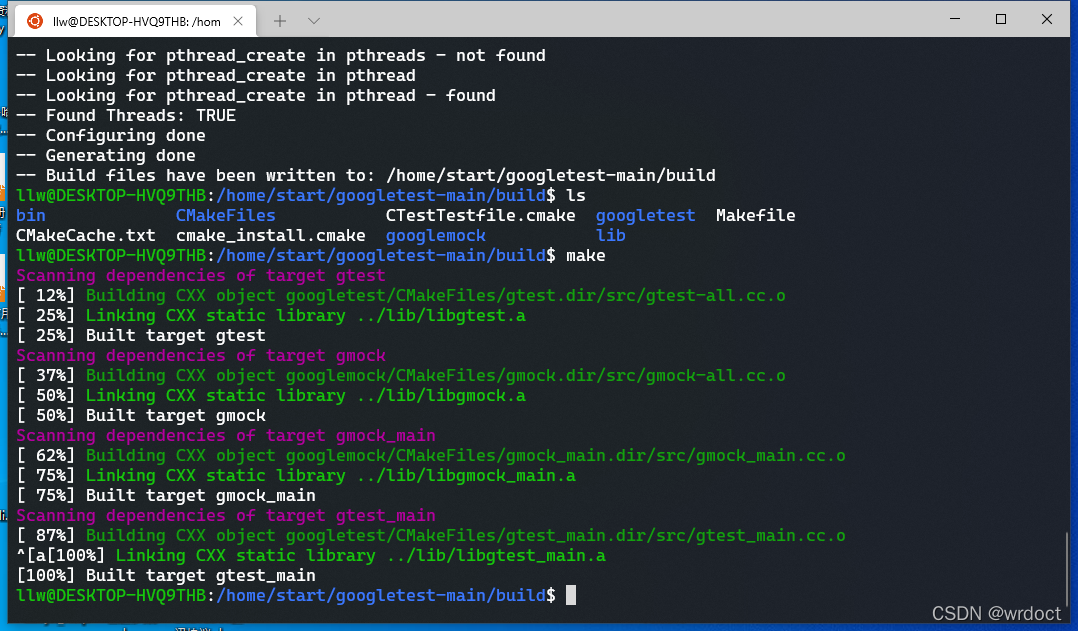Viewport: 1078px width, 631px height.
Task: Click '../lib/libgtest_main.a' path text
Action: (x=496, y=555)
